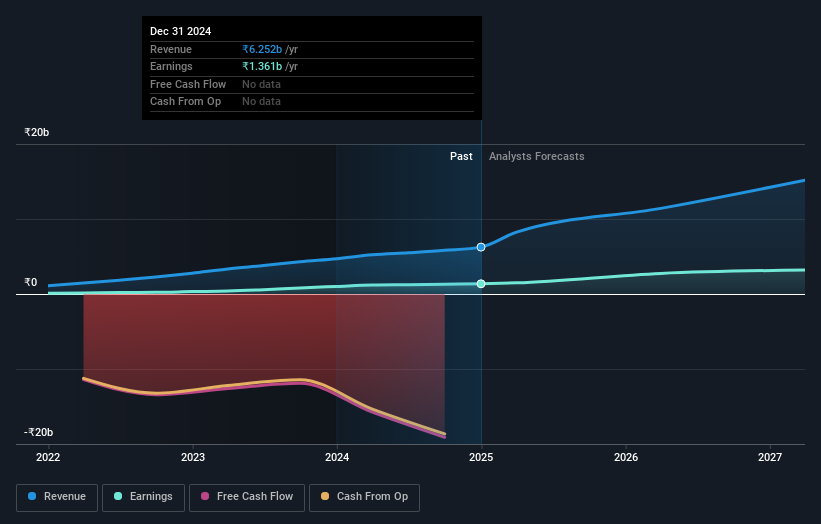Click the Analysts Forecasts label

(x=537, y=156)
